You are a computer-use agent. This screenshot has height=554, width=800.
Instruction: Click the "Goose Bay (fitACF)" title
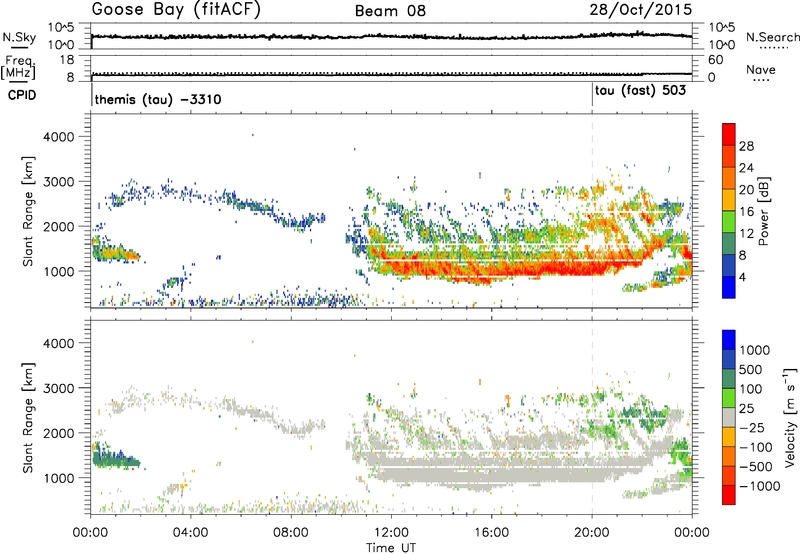coord(176,10)
